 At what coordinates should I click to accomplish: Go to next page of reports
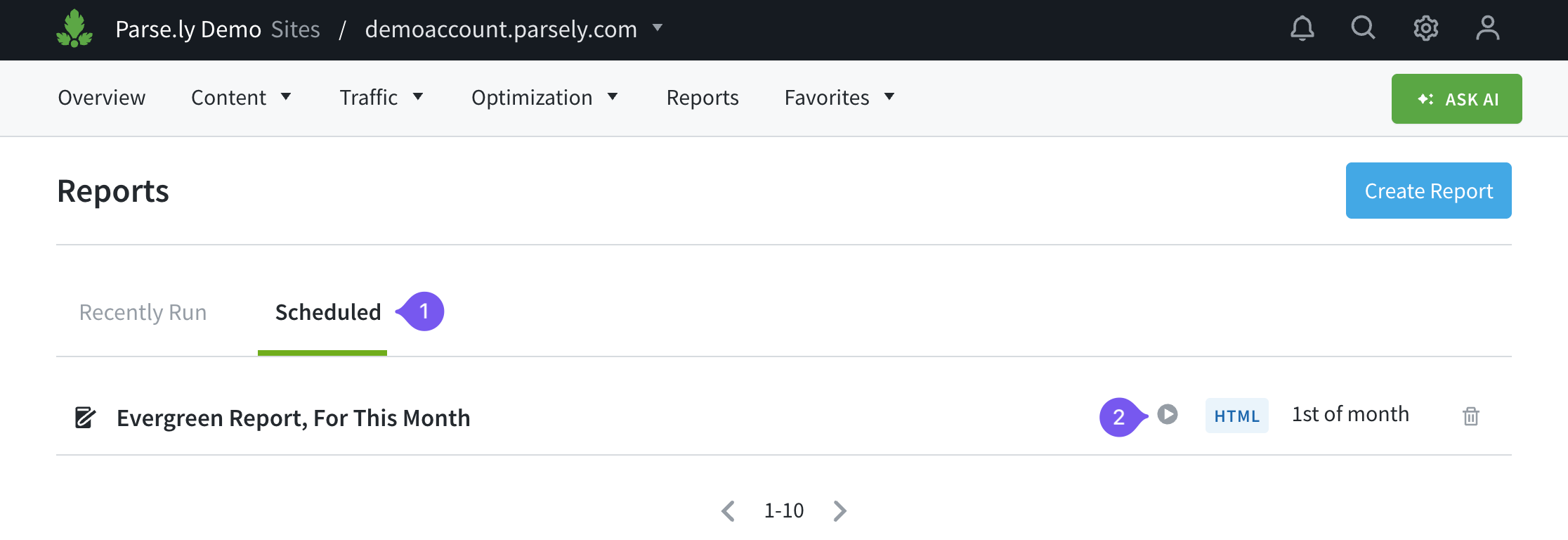point(839,511)
